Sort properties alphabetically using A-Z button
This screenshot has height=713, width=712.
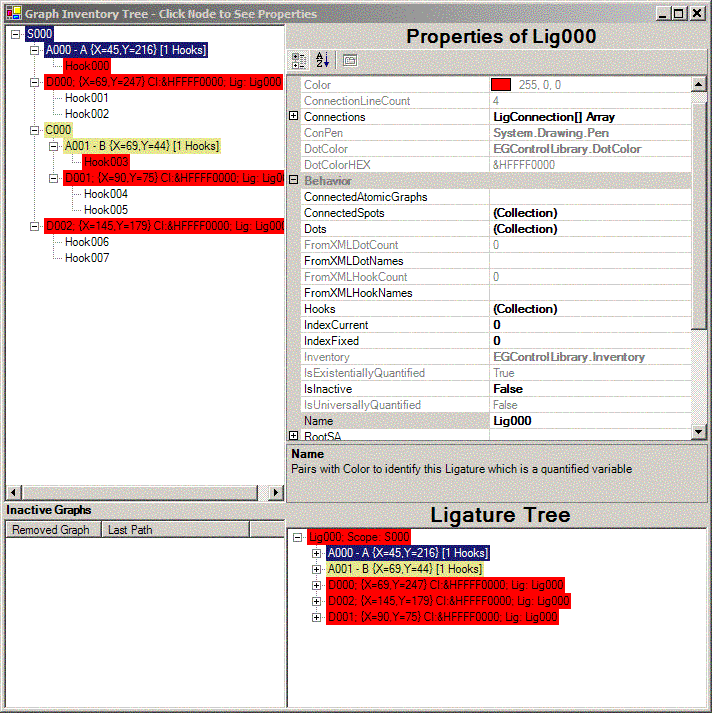coord(322,60)
